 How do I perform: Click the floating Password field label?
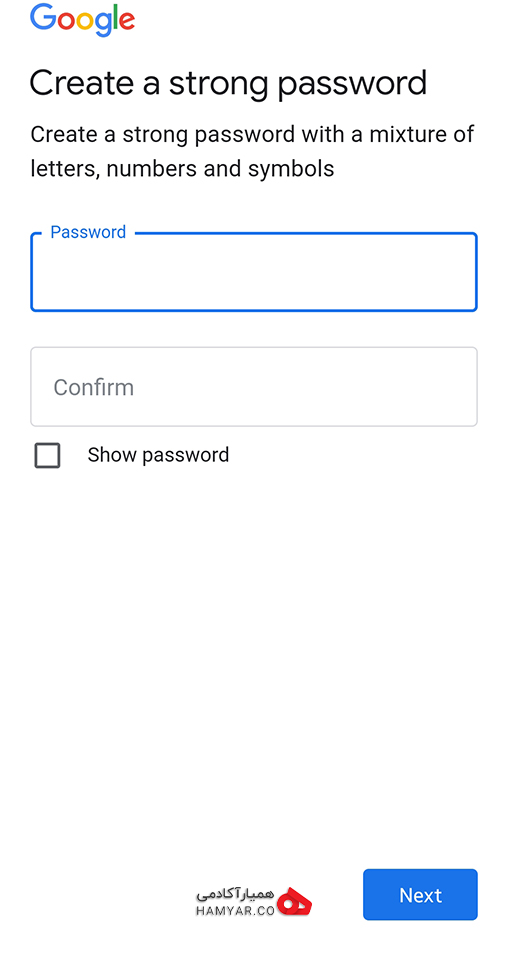[x=88, y=232]
